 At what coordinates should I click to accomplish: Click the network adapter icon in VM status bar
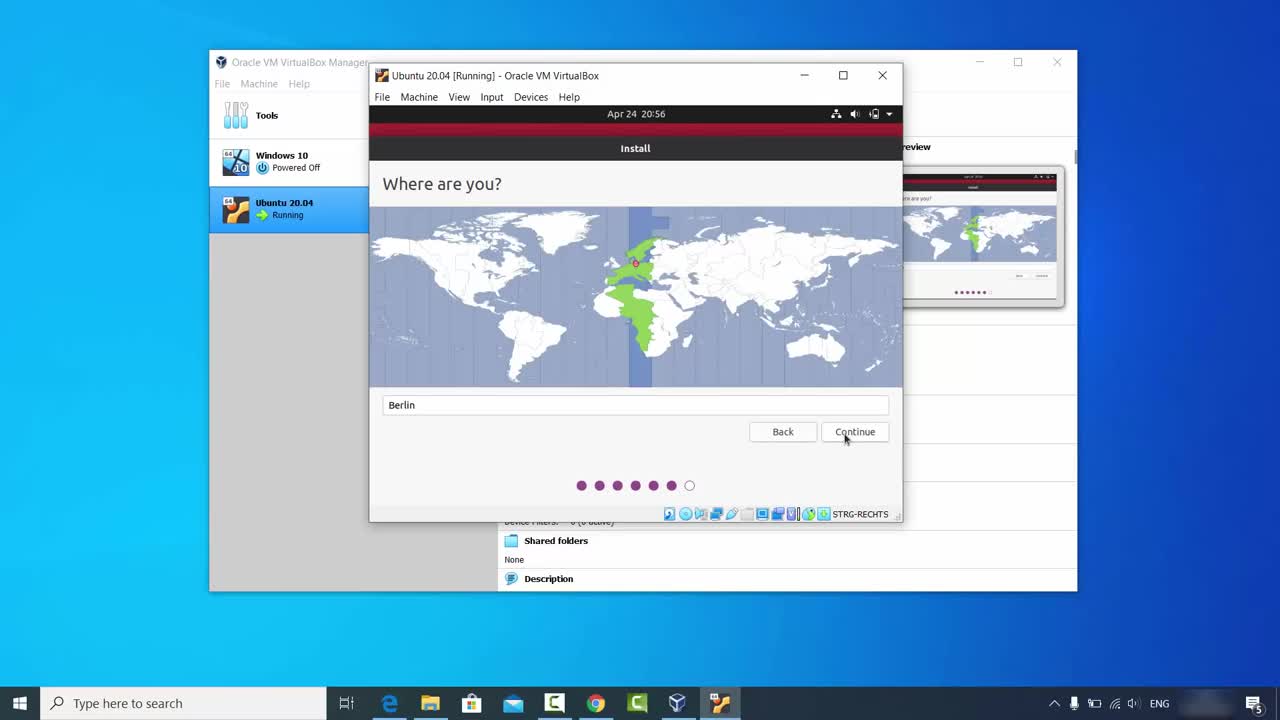click(716, 514)
